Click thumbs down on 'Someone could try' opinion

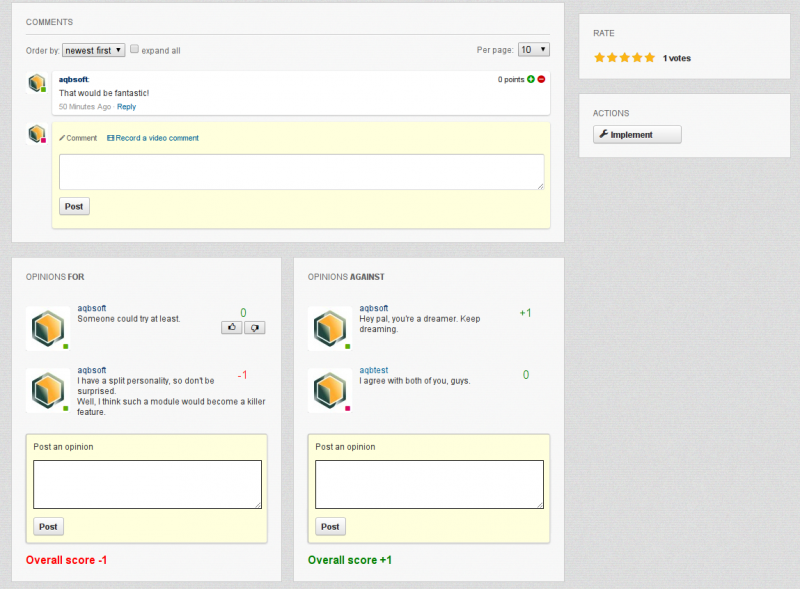[x=254, y=327]
